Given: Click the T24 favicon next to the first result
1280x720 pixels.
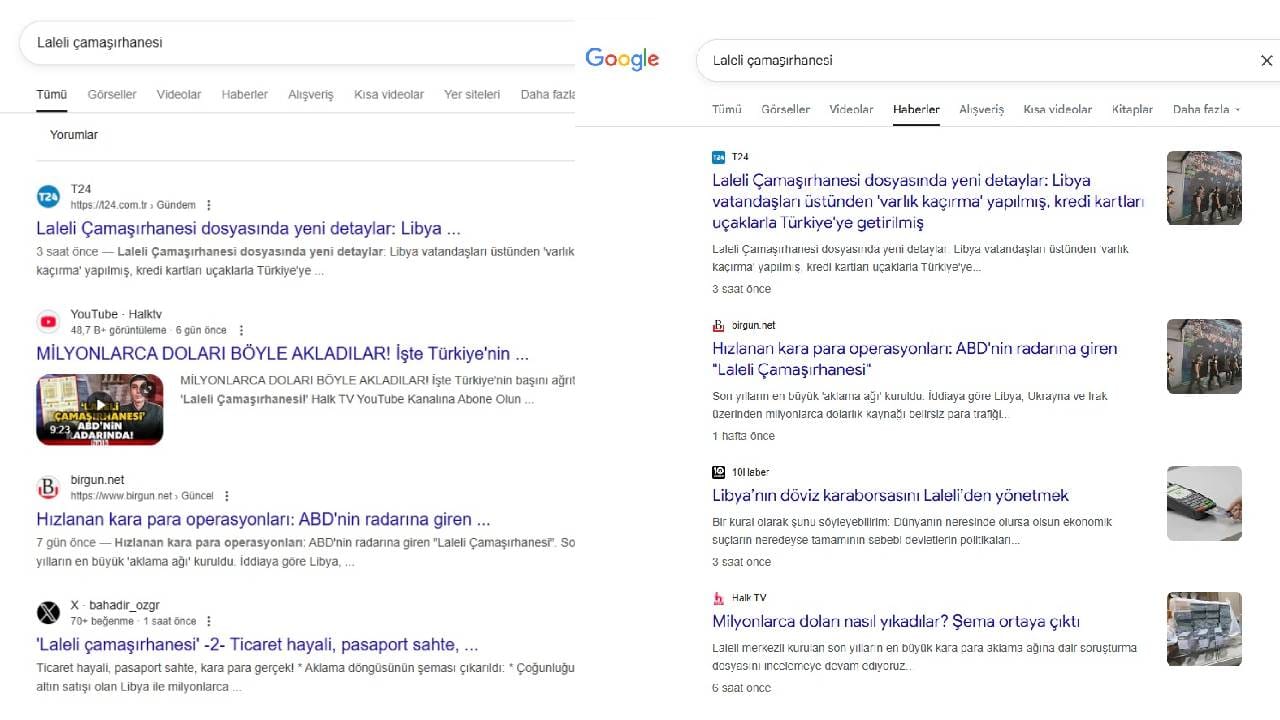Looking at the screenshot, I should tap(48, 197).
